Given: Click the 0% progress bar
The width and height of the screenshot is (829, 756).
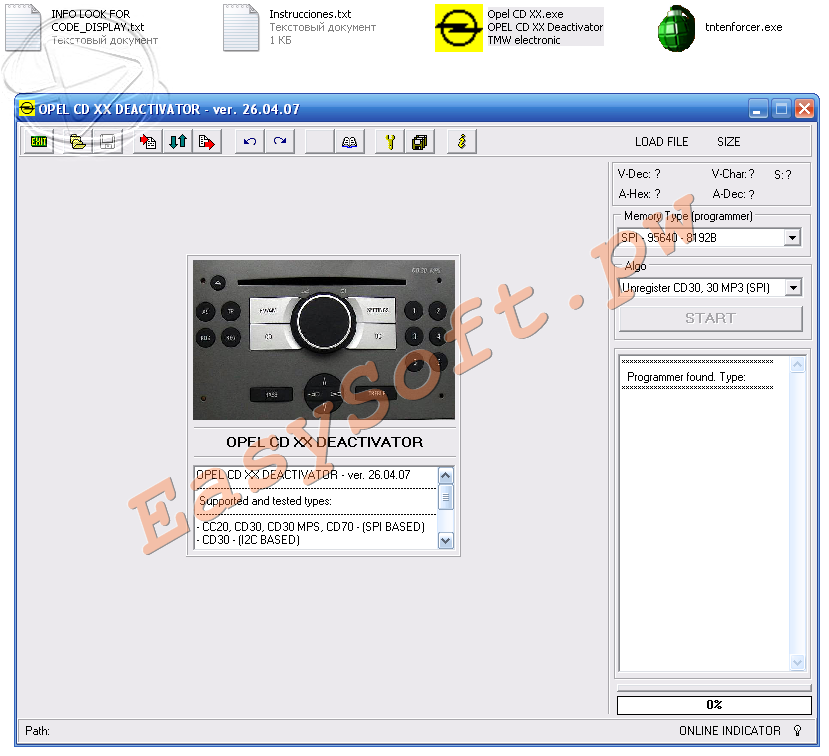Looking at the screenshot, I should (714, 705).
